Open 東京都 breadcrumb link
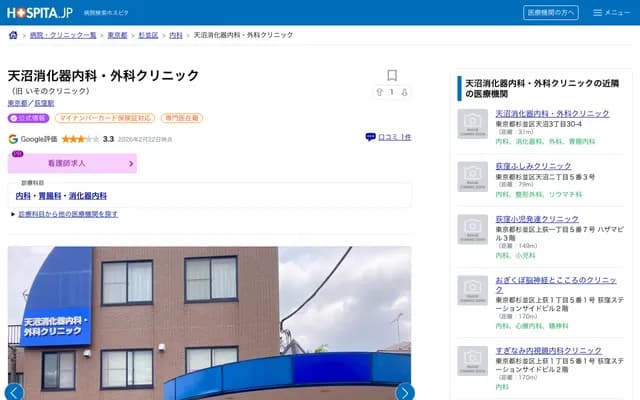Viewport: 640px width, 400px height. point(118,35)
